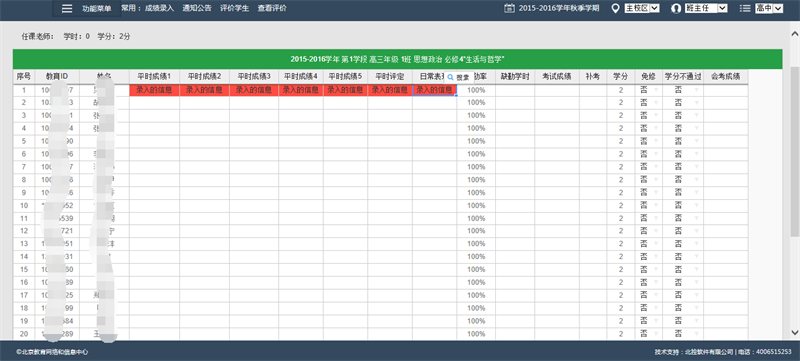
Task: Click the 平时评定 column header
Action: [390, 76]
